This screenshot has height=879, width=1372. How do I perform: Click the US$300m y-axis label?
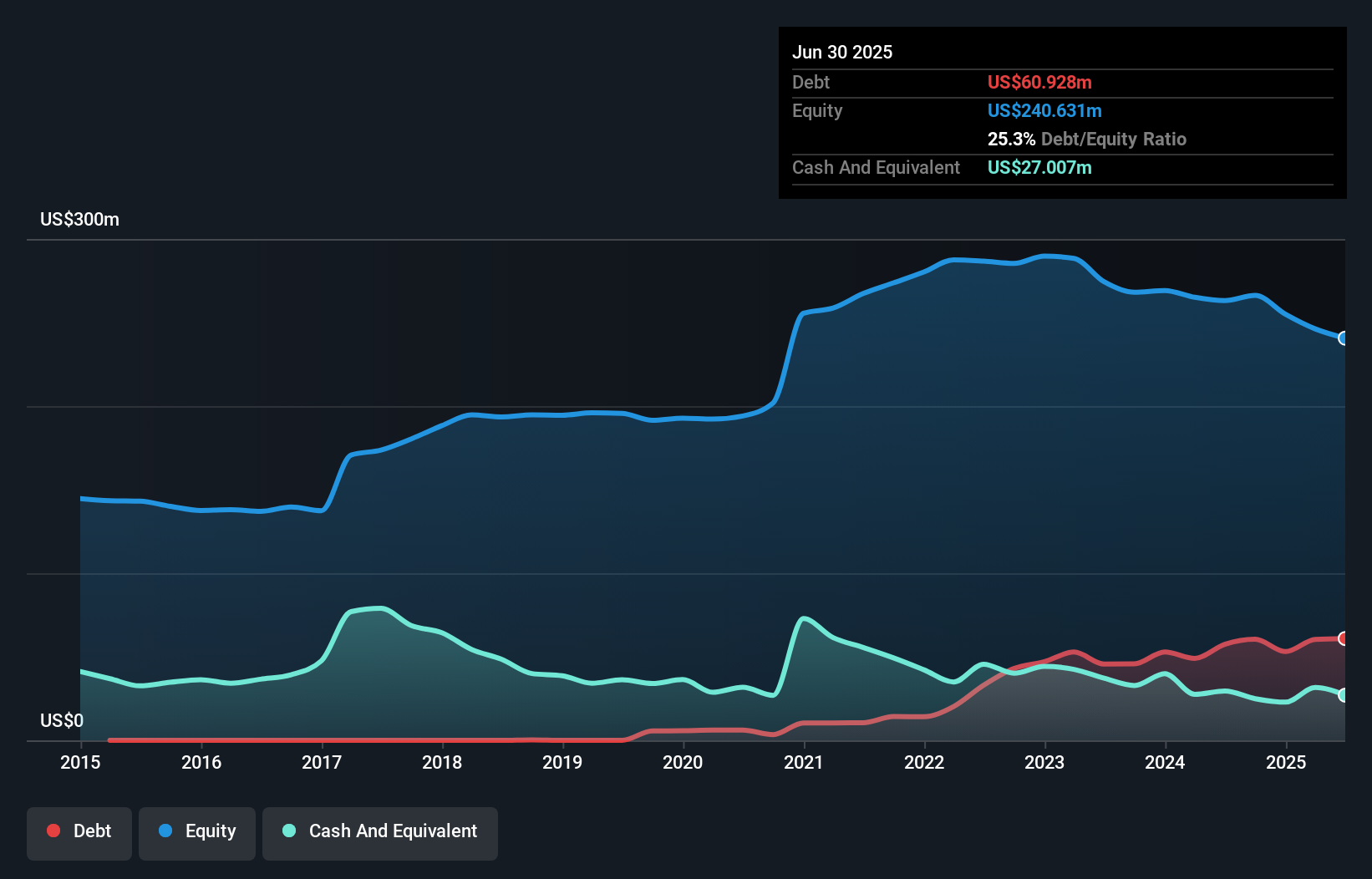(x=79, y=220)
